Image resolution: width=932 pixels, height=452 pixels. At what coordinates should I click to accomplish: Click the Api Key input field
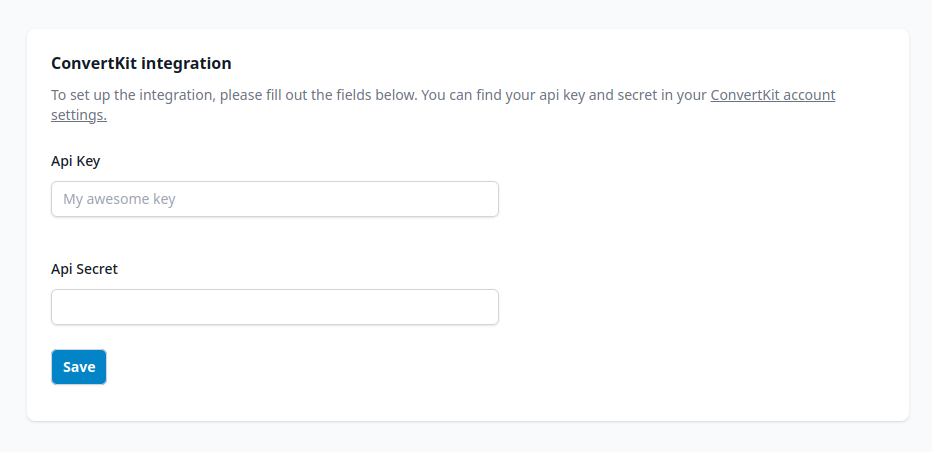[274, 199]
